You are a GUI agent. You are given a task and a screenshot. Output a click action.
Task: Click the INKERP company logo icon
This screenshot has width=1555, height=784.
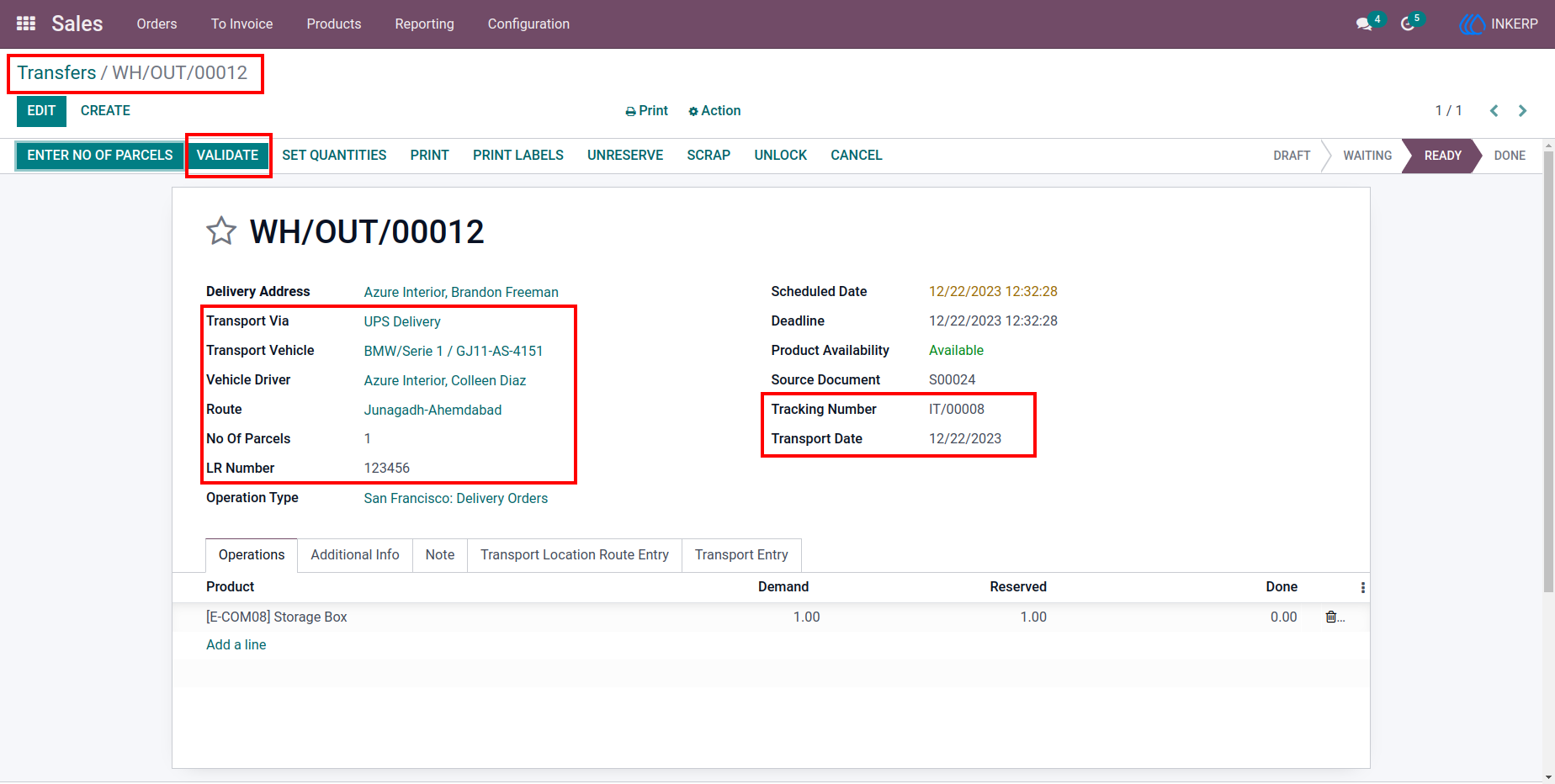tap(1472, 24)
